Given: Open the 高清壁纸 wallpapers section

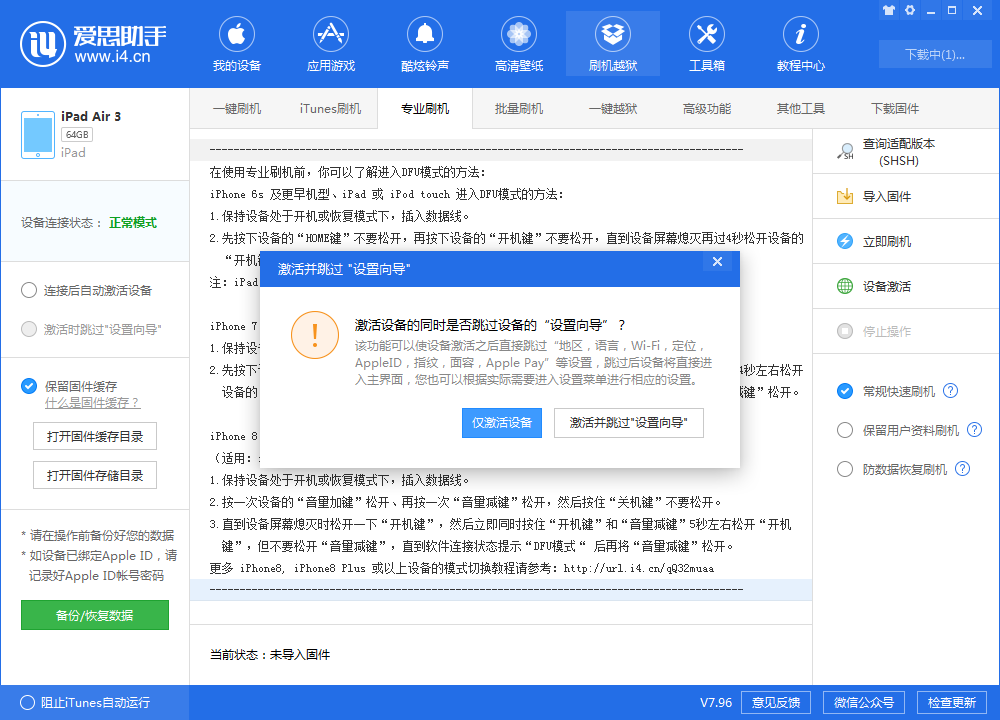Looking at the screenshot, I should click(518, 42).
